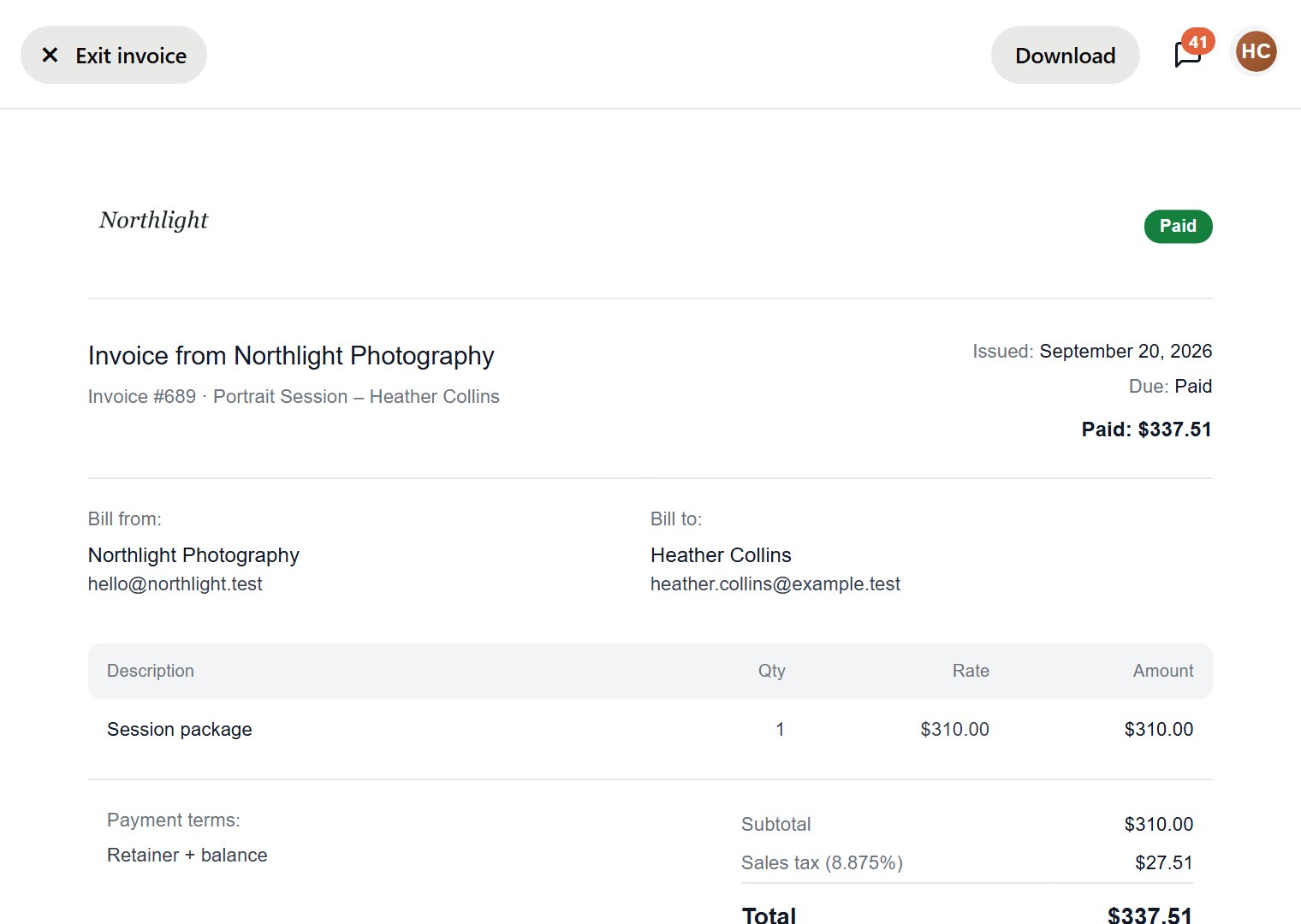This screenshot has width=1301, height=924.
Task: Click the Retainer + balance payment terms
Action: tap(187, 855)
